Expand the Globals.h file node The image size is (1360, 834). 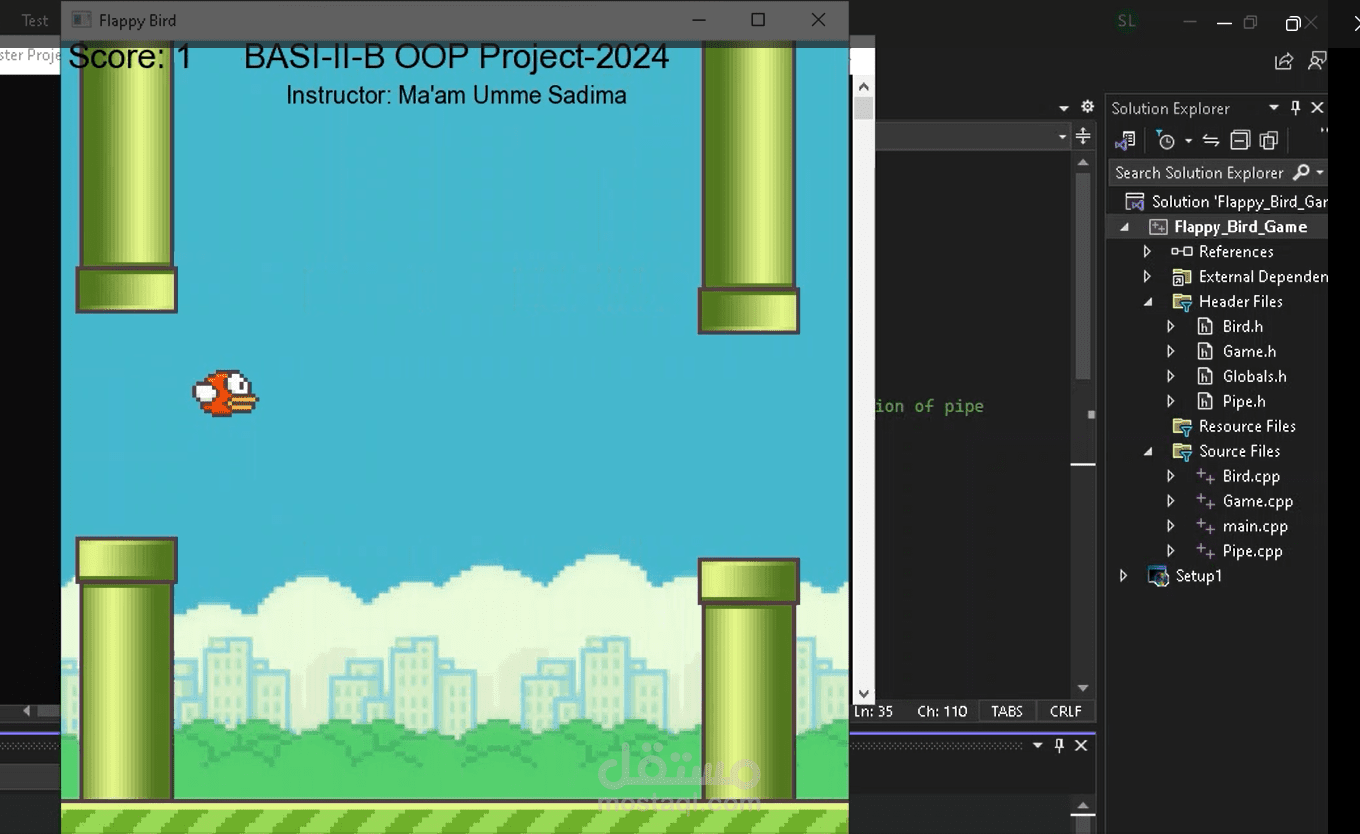(x=1170, y=376)
